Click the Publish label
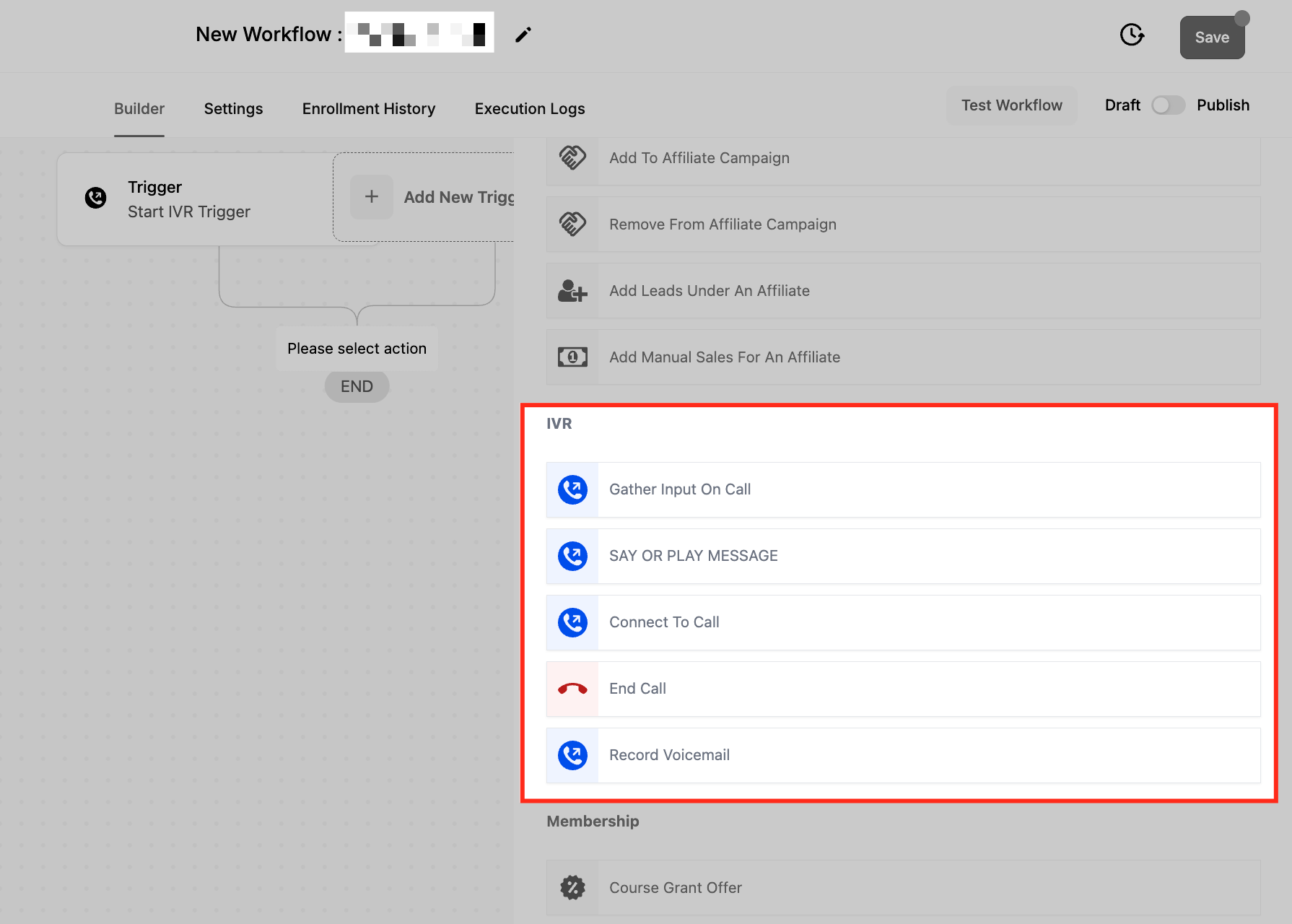1292x924 pixels. click(x=1223, y=105)
